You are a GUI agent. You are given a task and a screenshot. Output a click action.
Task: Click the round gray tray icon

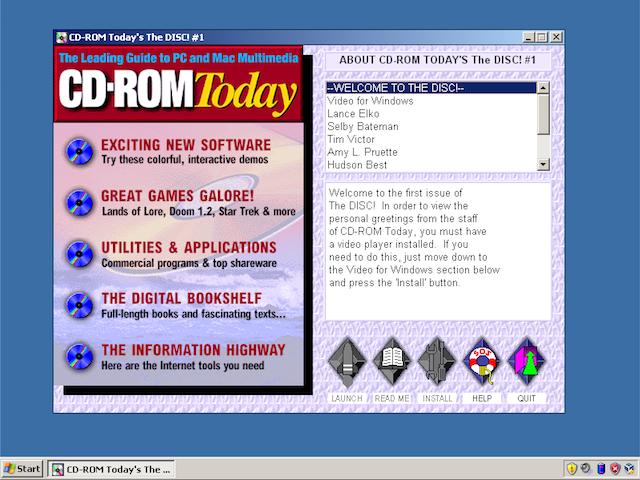pos(586,469)
